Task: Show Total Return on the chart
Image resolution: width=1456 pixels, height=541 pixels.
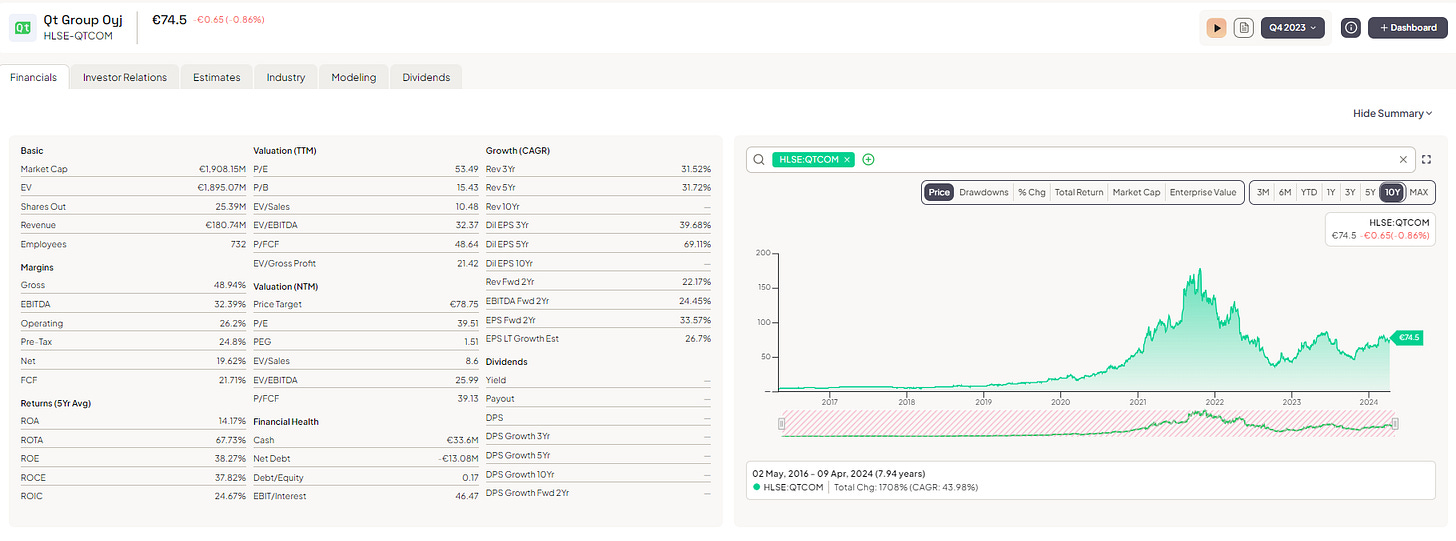Action: coord(1079,192)
